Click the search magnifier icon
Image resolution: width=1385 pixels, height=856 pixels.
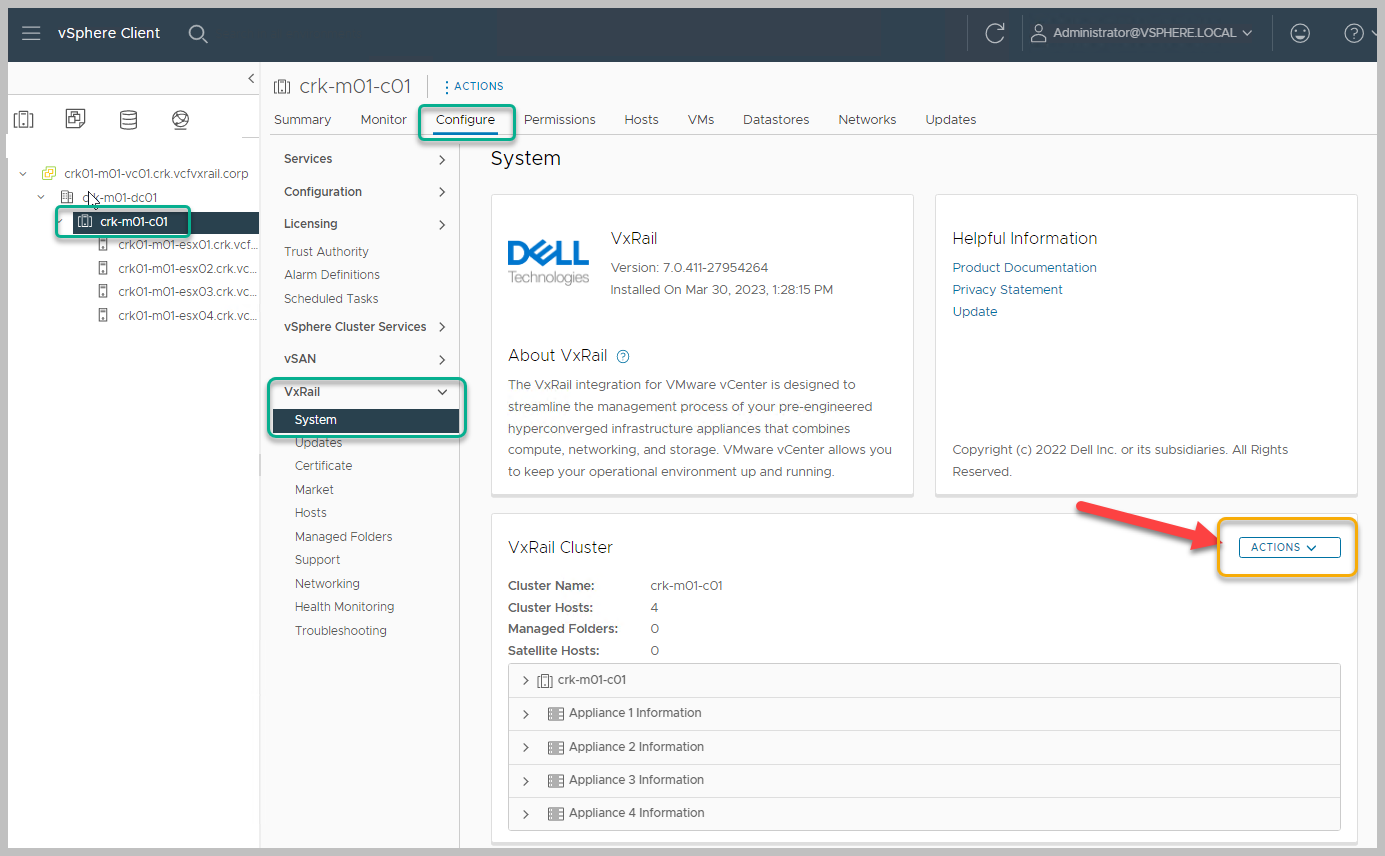(198, 34)
